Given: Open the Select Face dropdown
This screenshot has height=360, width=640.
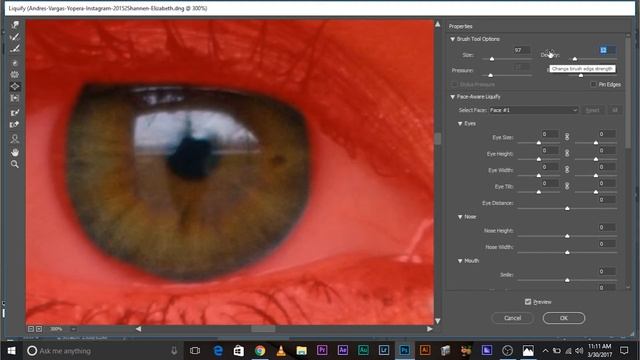Looking at the screenshot, I should [x=533, y=110].
